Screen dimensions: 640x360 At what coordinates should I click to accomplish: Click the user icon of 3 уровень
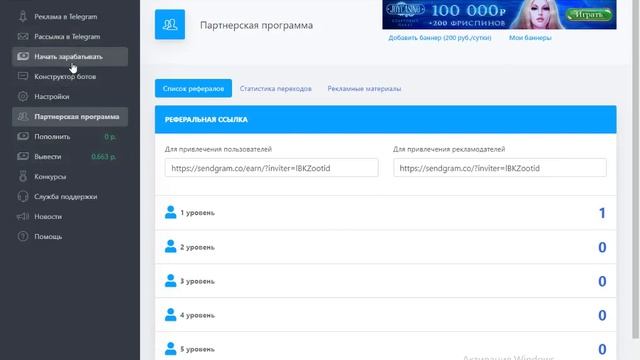click(170, 281)
